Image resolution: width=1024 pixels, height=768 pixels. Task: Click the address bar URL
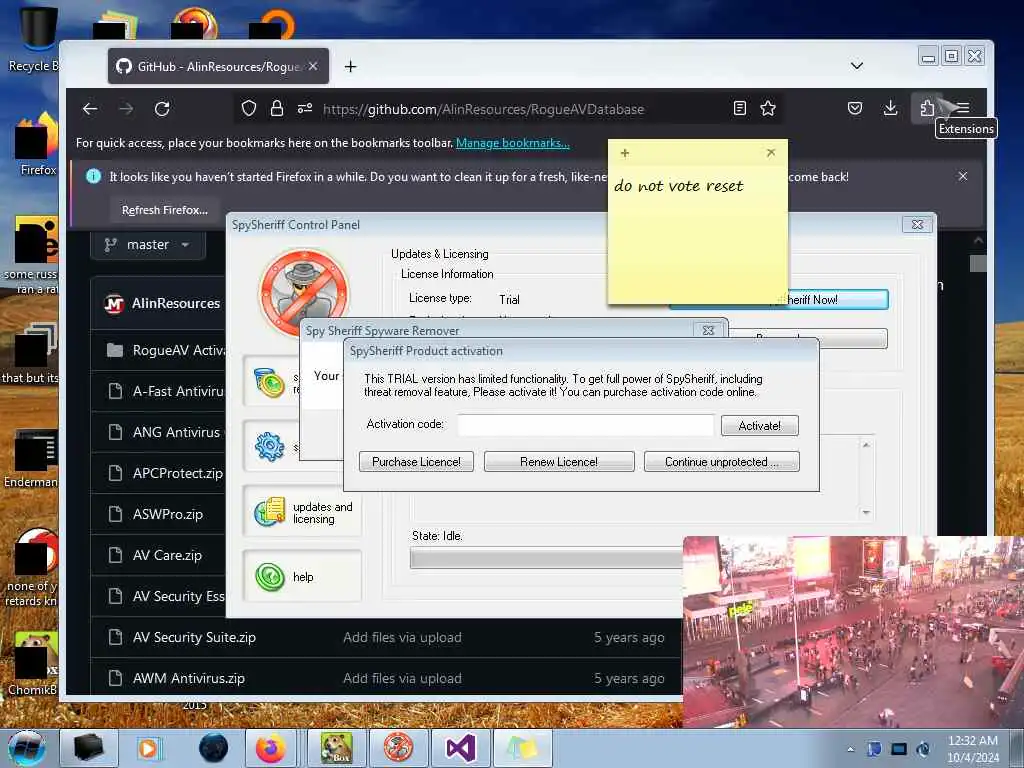coord(483,109)
